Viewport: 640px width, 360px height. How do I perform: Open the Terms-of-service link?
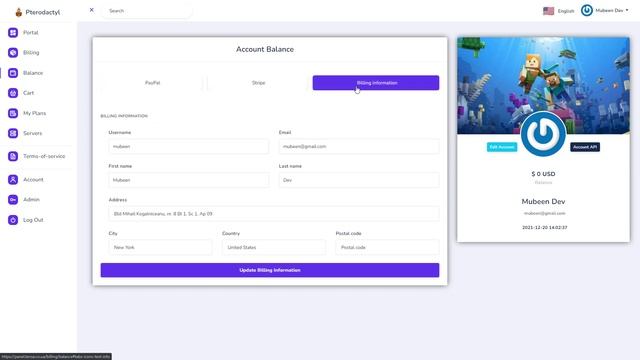tap(44, 156)
